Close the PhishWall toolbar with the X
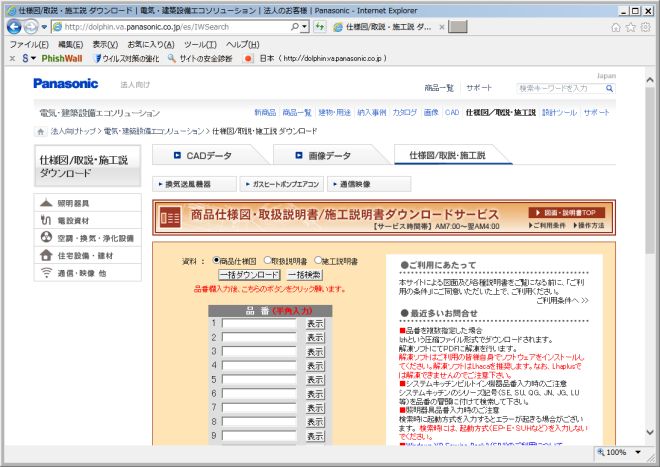The width and height of the screenshot is (660, 467). pyautogui.click(x=12, y=59)
